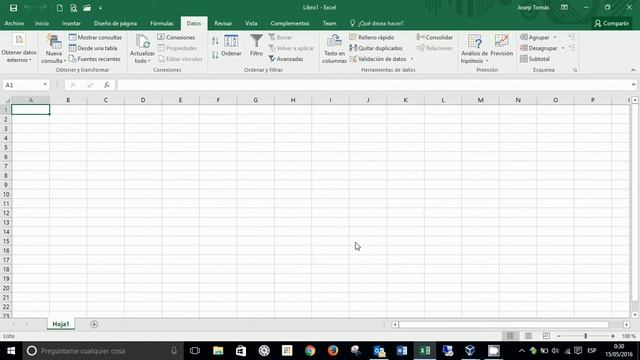Sort descending Z to A

point(215,55)
